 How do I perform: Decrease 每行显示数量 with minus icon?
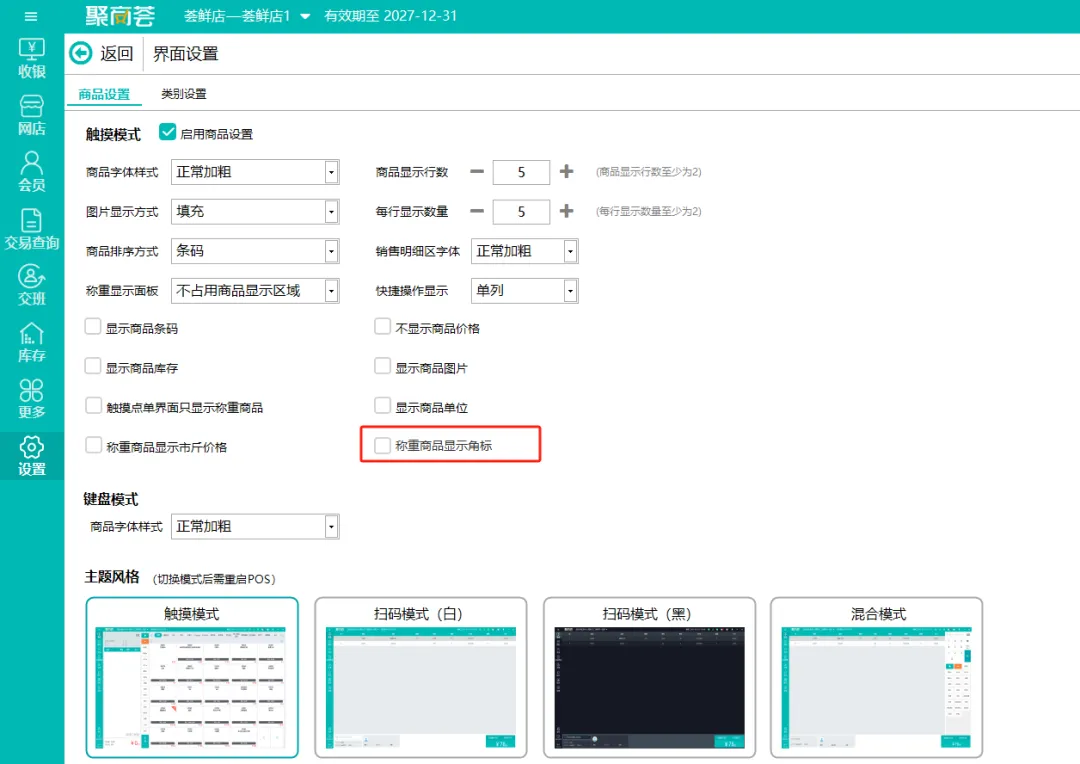477,211
